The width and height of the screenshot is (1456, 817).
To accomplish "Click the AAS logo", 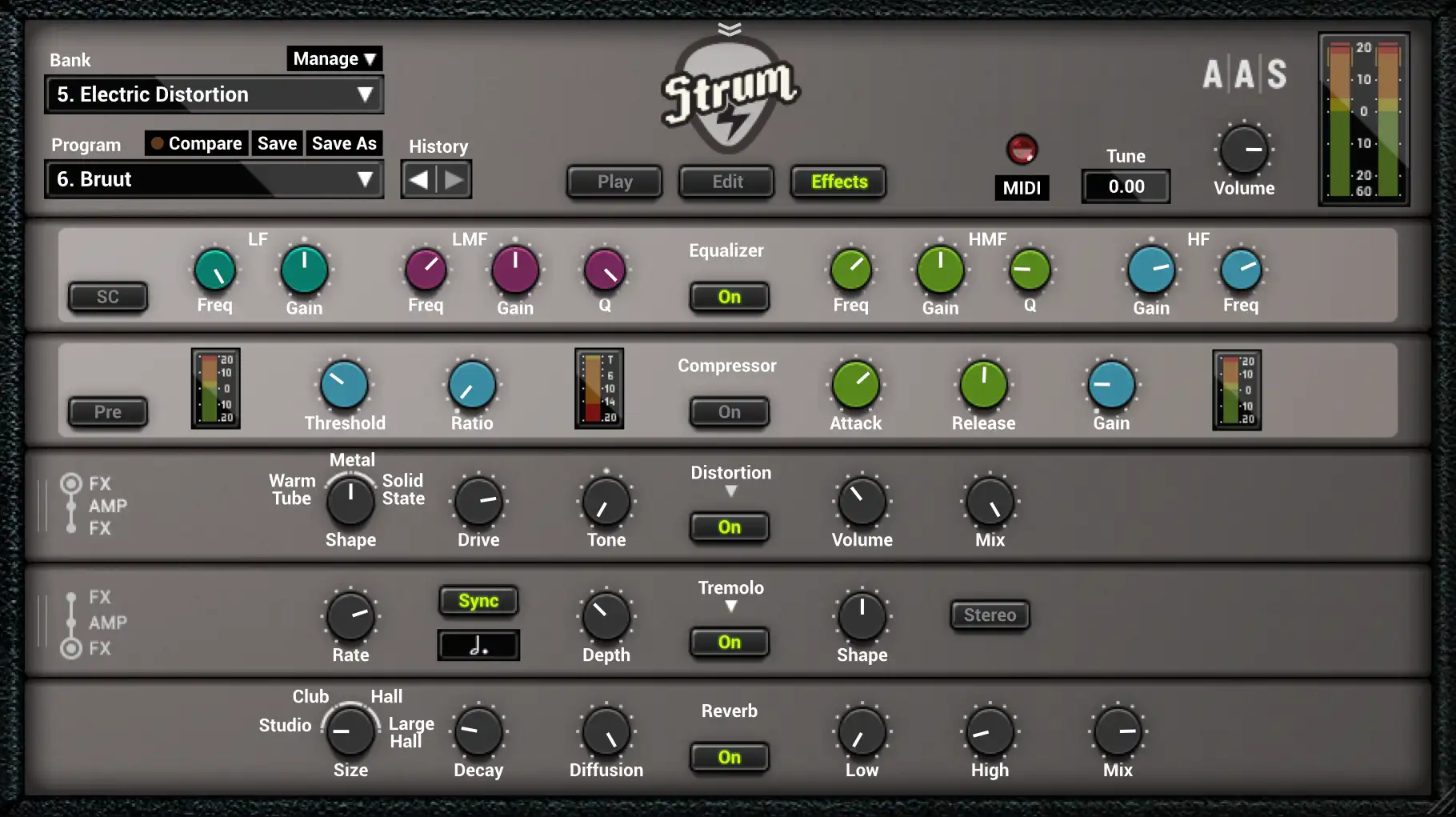I will pyautogui.click(x=1244, y=74).
